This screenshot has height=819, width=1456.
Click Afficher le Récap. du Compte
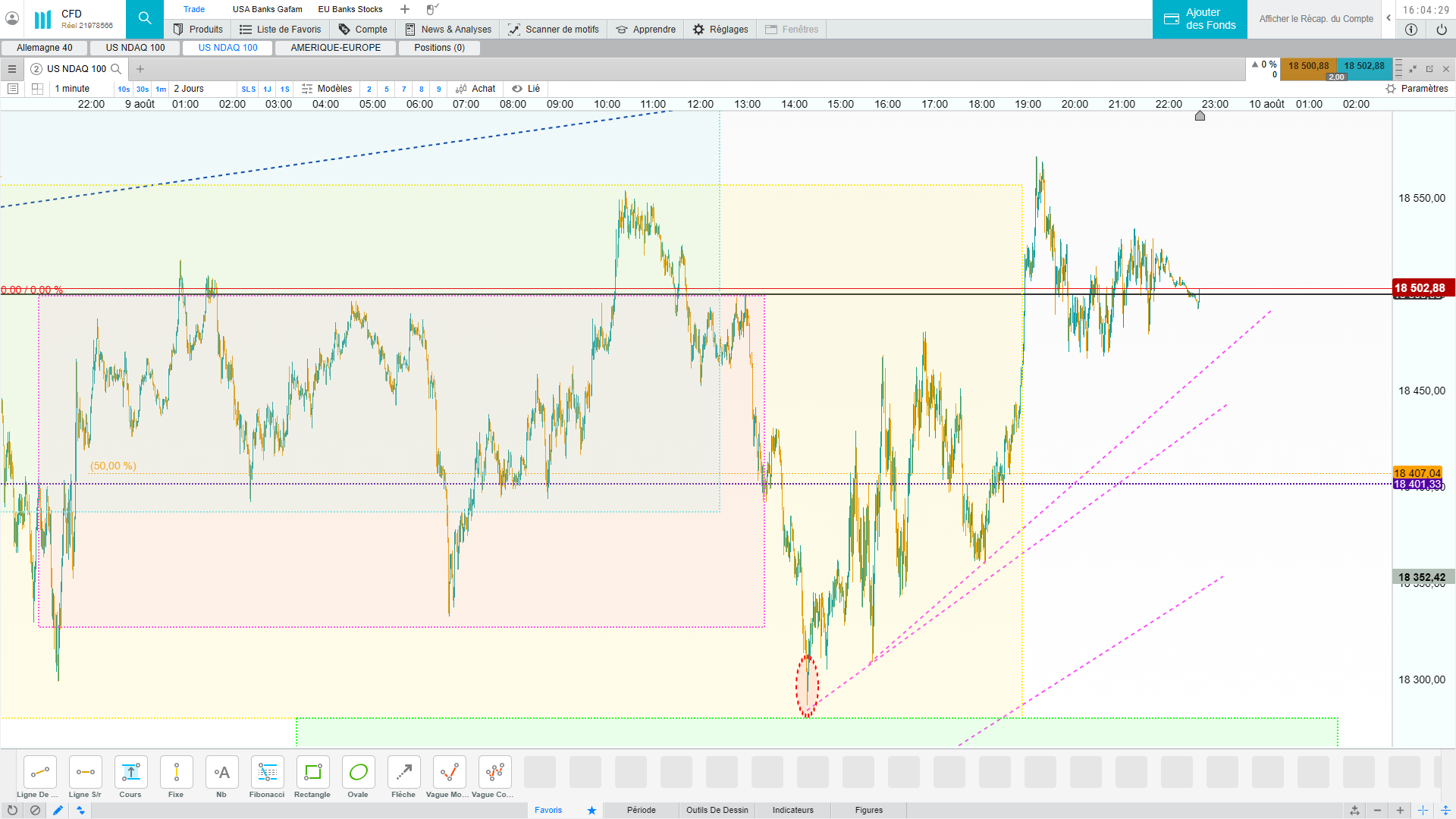pyautogui.click(x=1316, y=19)
